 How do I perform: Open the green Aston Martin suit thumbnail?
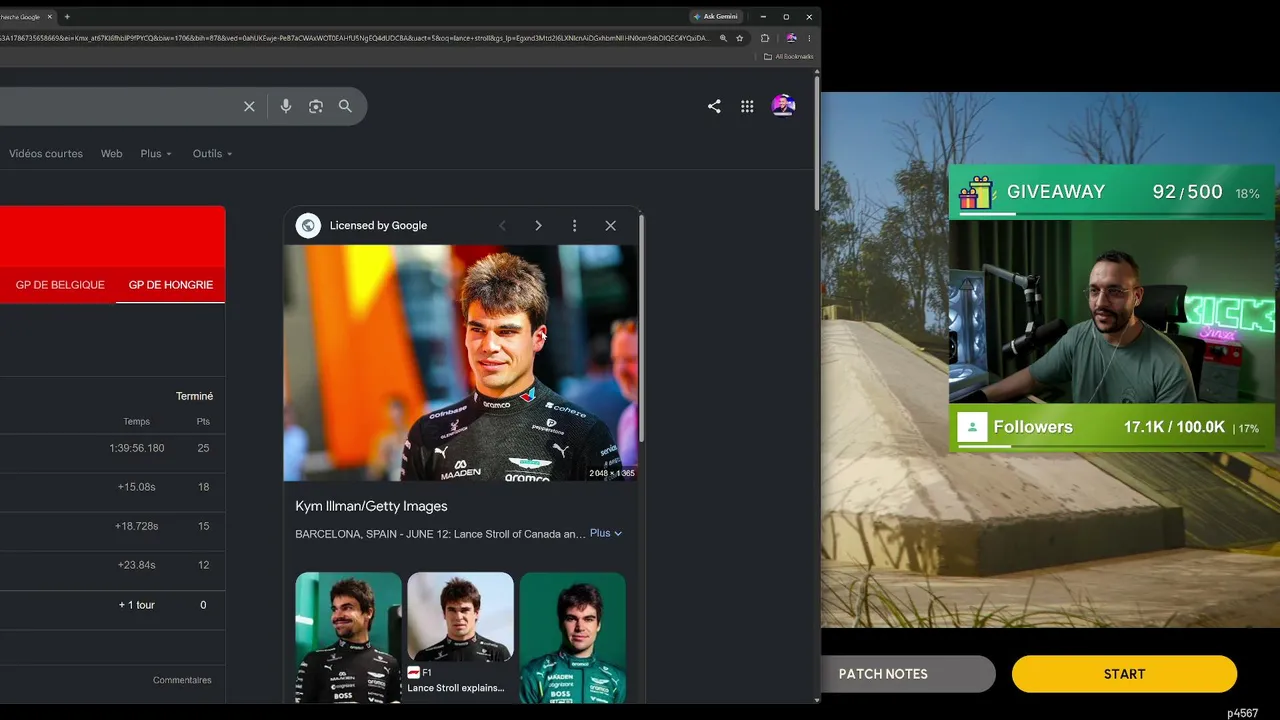point(572,638)
